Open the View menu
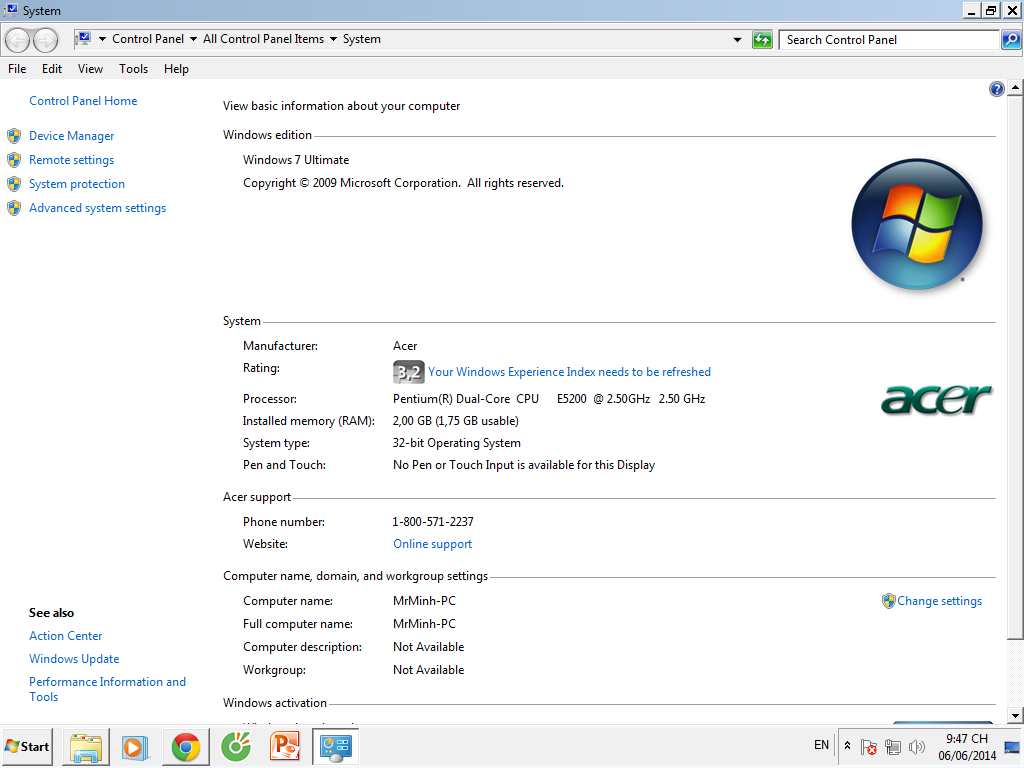 (x=90, y=69)
